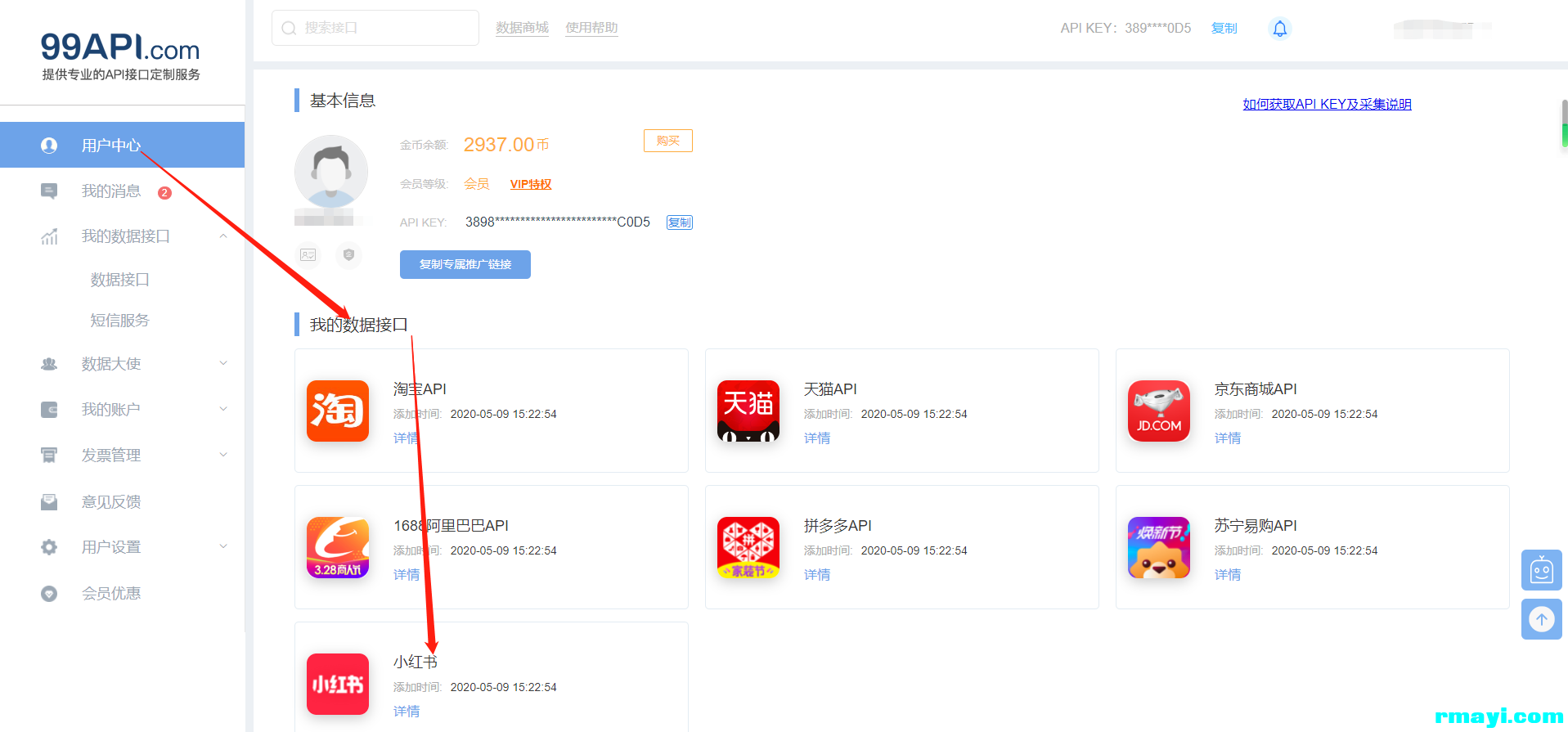The image size is (1568, 732).
Task: Click the 购买 coins button
Action: pos(668,141)
